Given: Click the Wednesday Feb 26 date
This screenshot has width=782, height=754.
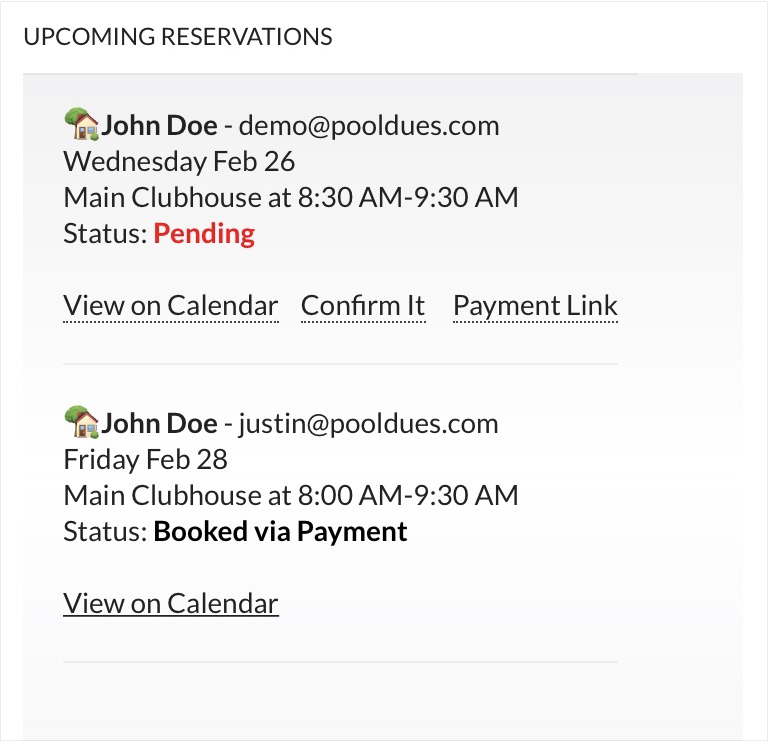Looking at the screenshot, I should pyautogui.click(x=179, y=161).
